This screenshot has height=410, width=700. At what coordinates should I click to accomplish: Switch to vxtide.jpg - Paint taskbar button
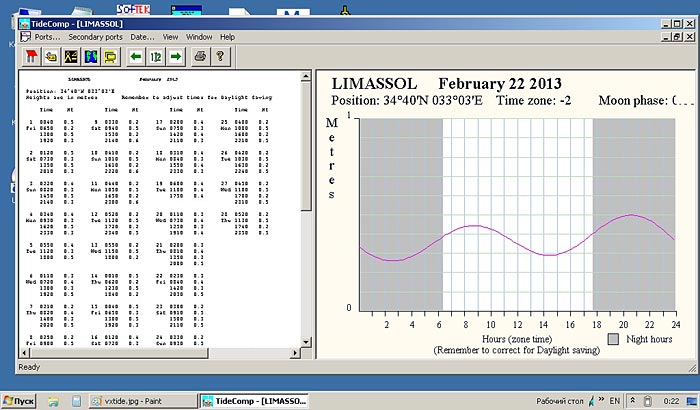(x=142, y=401)
